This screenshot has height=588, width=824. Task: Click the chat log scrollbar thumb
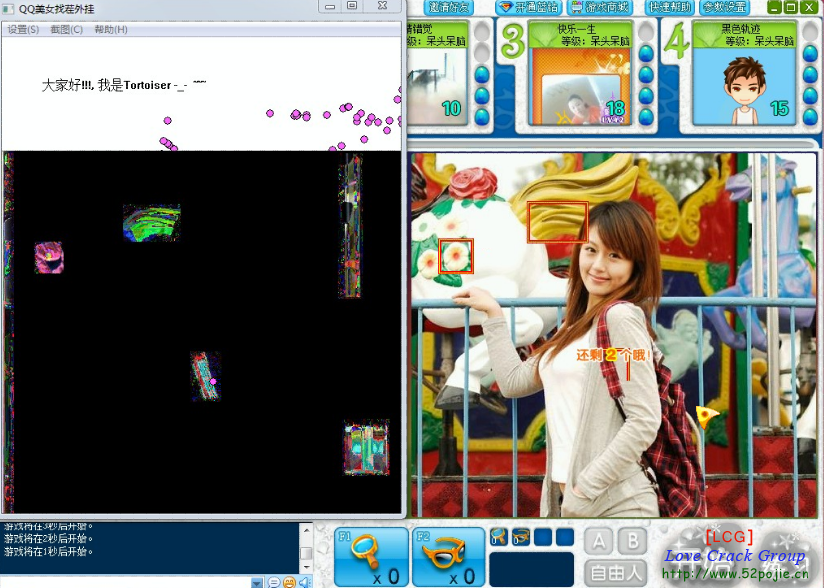pos(306,553)
